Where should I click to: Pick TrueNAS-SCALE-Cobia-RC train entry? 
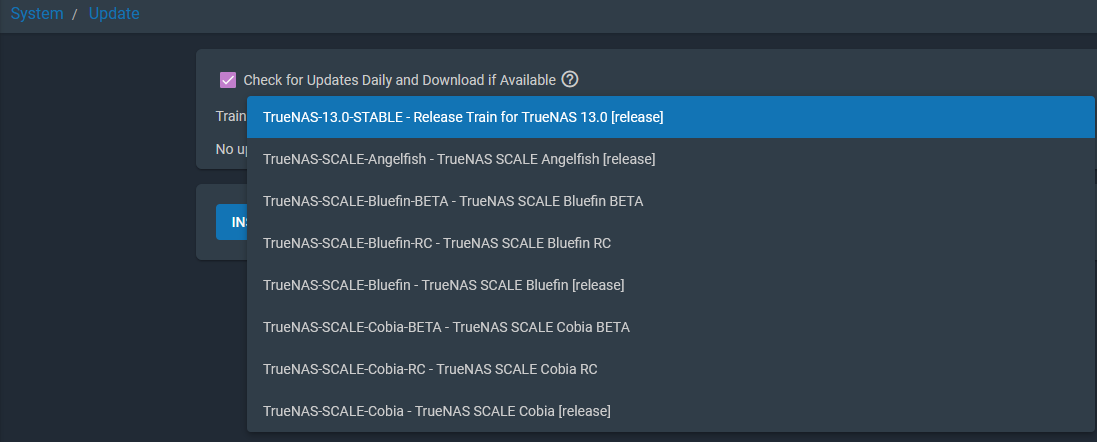(670, 369)
